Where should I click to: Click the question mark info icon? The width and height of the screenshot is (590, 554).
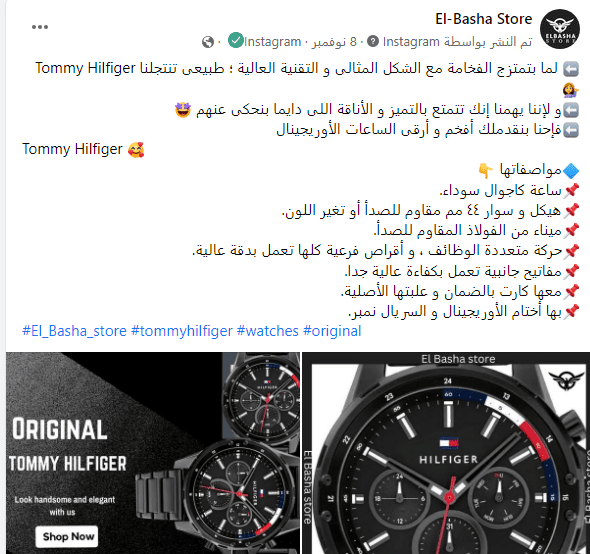click(x=373, y=41)
